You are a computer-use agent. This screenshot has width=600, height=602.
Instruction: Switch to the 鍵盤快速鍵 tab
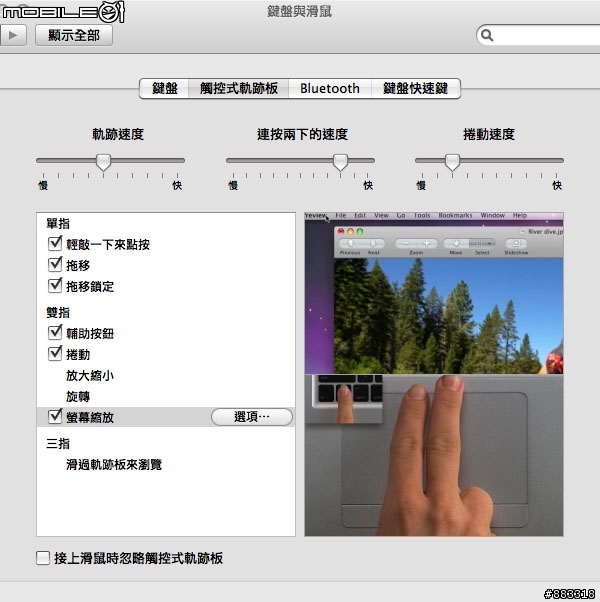click(416, 88)
